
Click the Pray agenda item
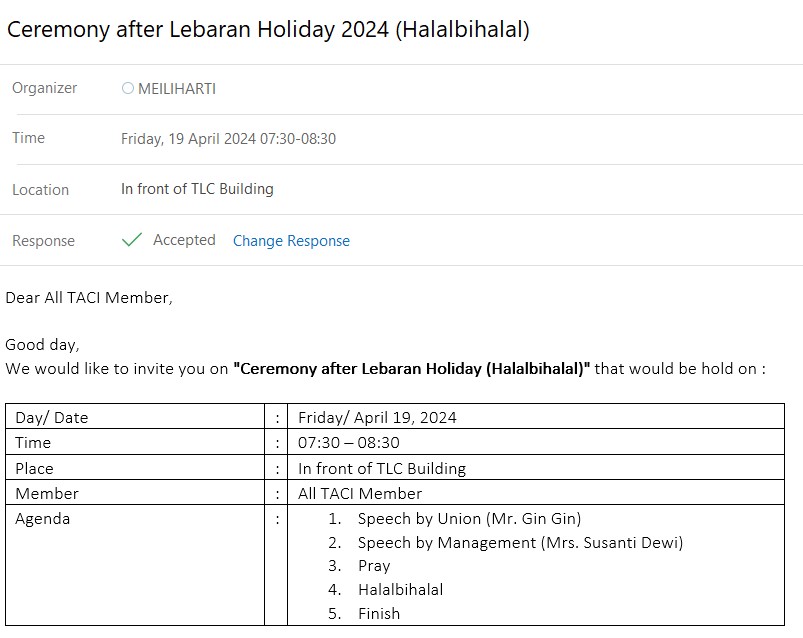[x=374, y=566]
